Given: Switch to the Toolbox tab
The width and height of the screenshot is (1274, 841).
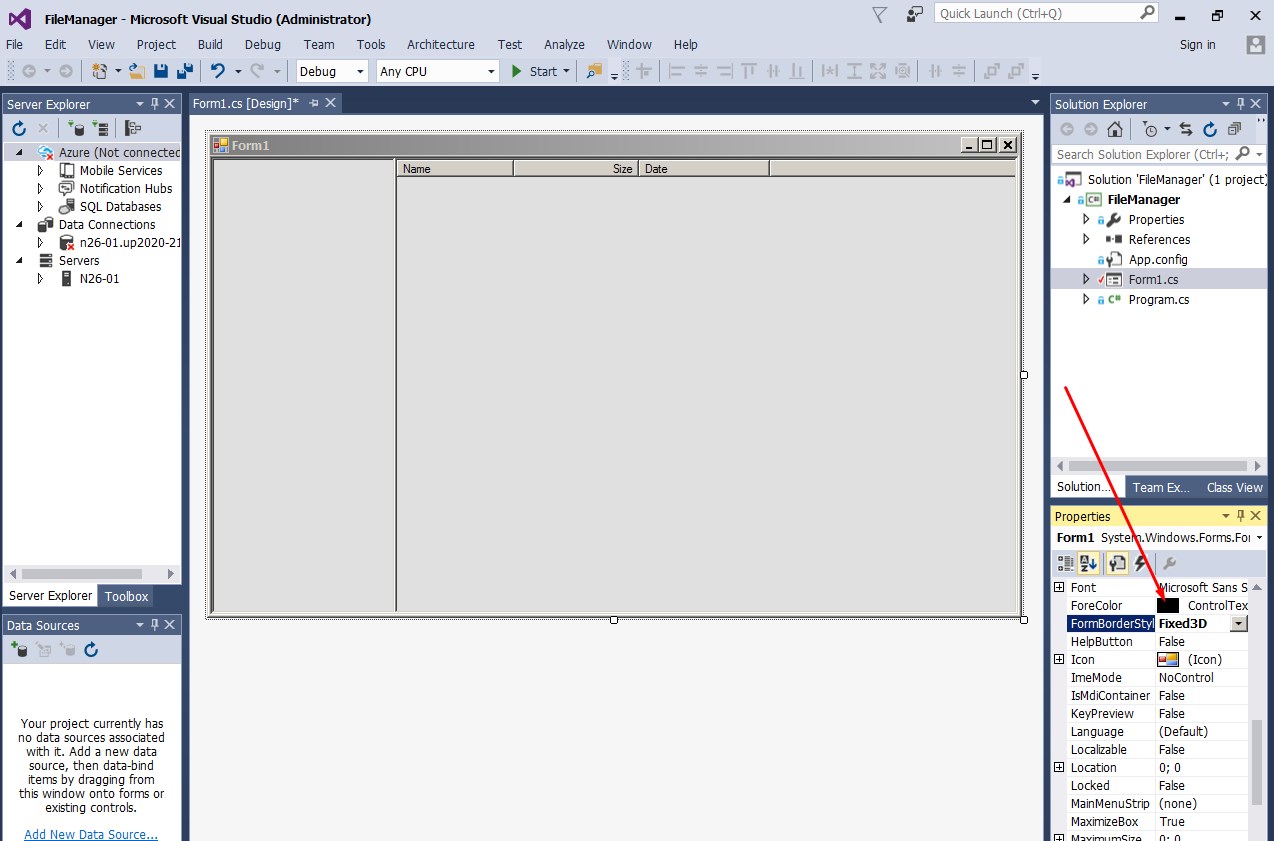Looking at the screenshot, I should point(126,596).
